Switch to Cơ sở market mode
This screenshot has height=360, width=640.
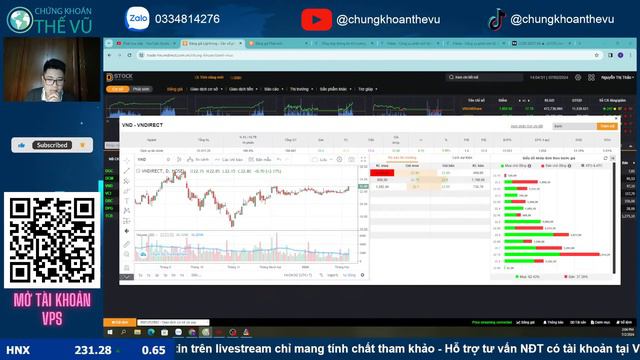[118, 89]
